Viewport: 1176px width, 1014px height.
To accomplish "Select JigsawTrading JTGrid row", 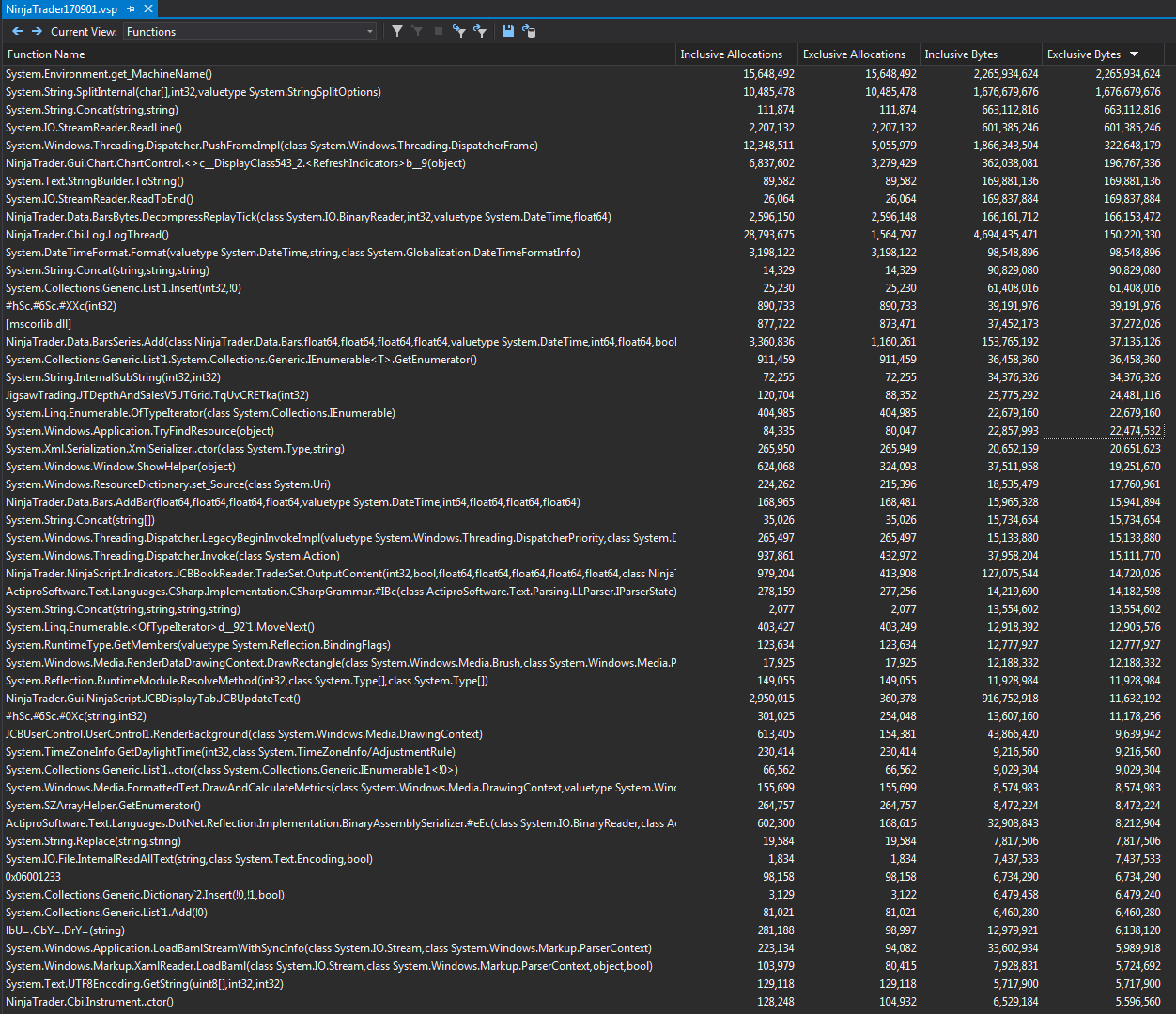I will point(583,395).
